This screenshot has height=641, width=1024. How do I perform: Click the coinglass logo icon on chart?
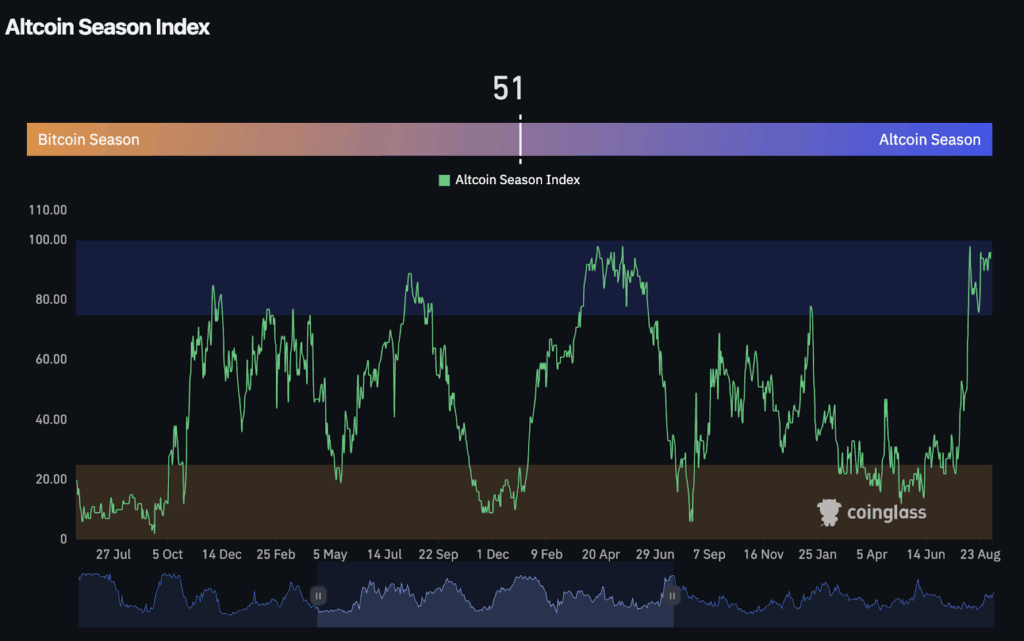[x=829, y=512]
